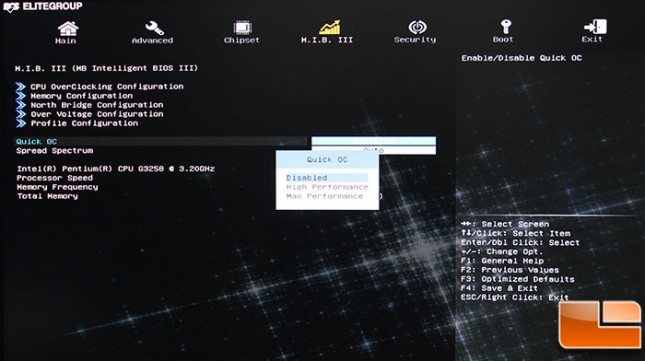Screen dimensions: 645x361
Task: Open the Main tab house icon
Action: tap(67, 28)
